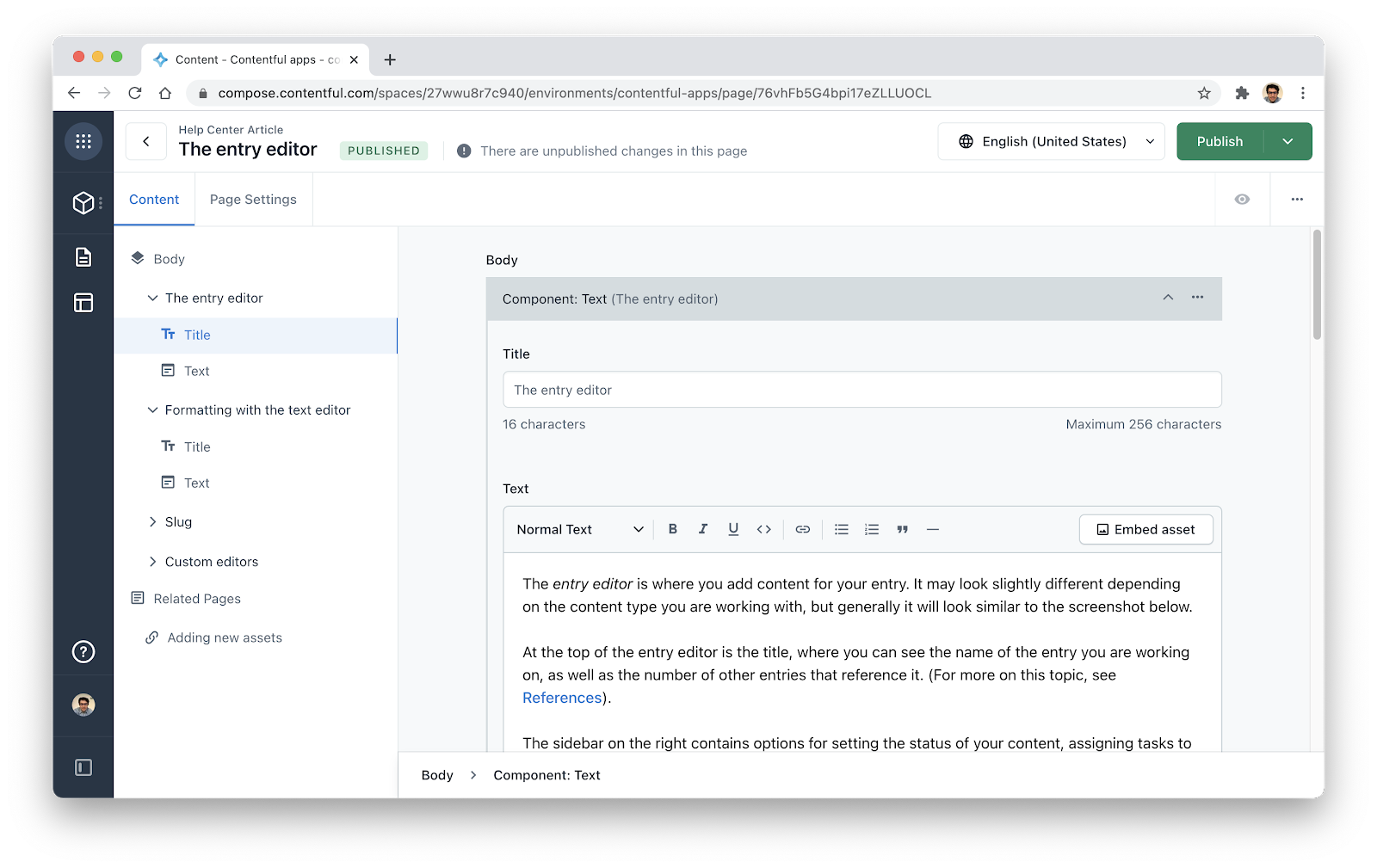Insert a horizontal rule divider

click(x=933, y=529)
